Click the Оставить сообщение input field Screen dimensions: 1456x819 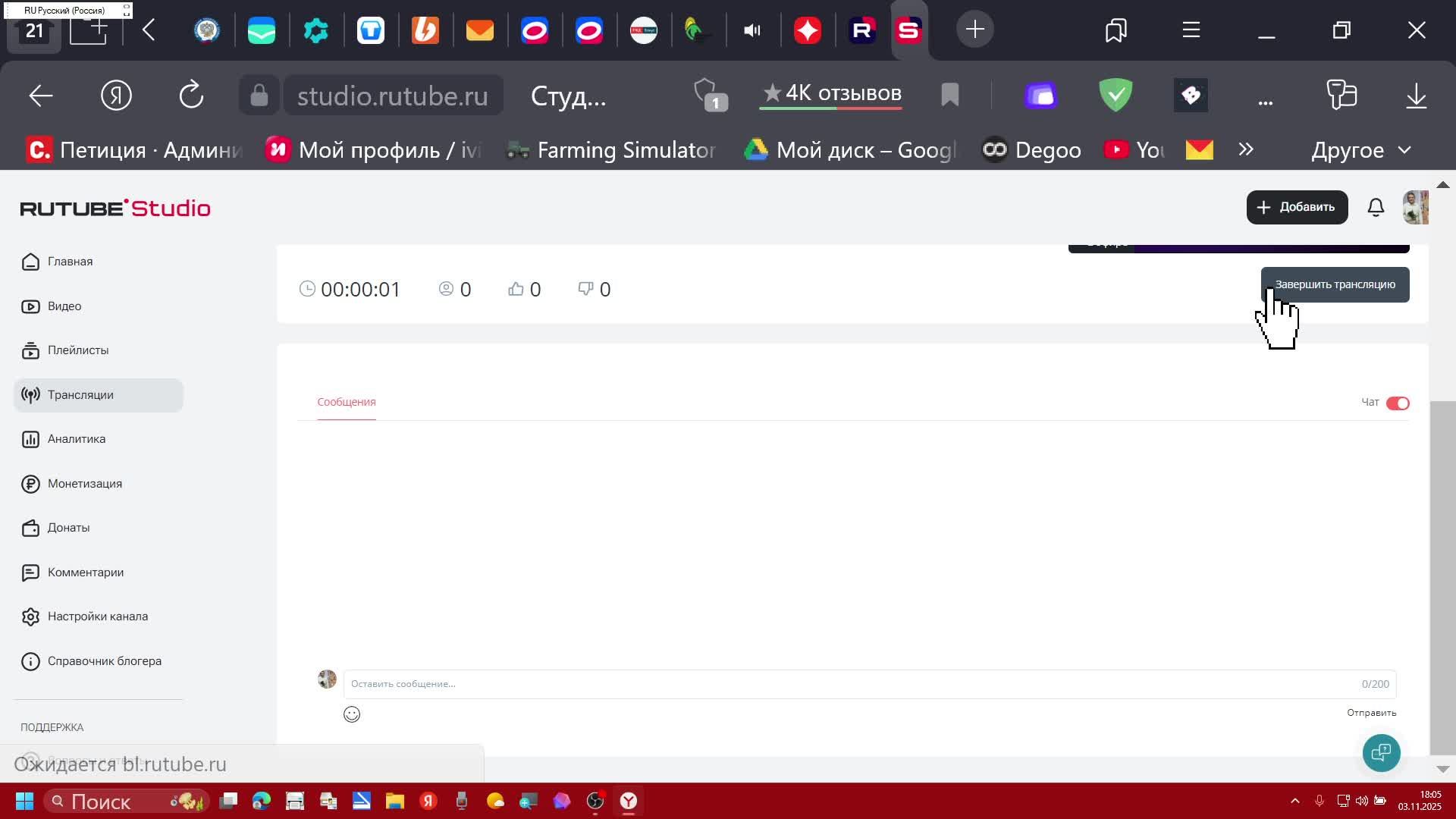849,684
